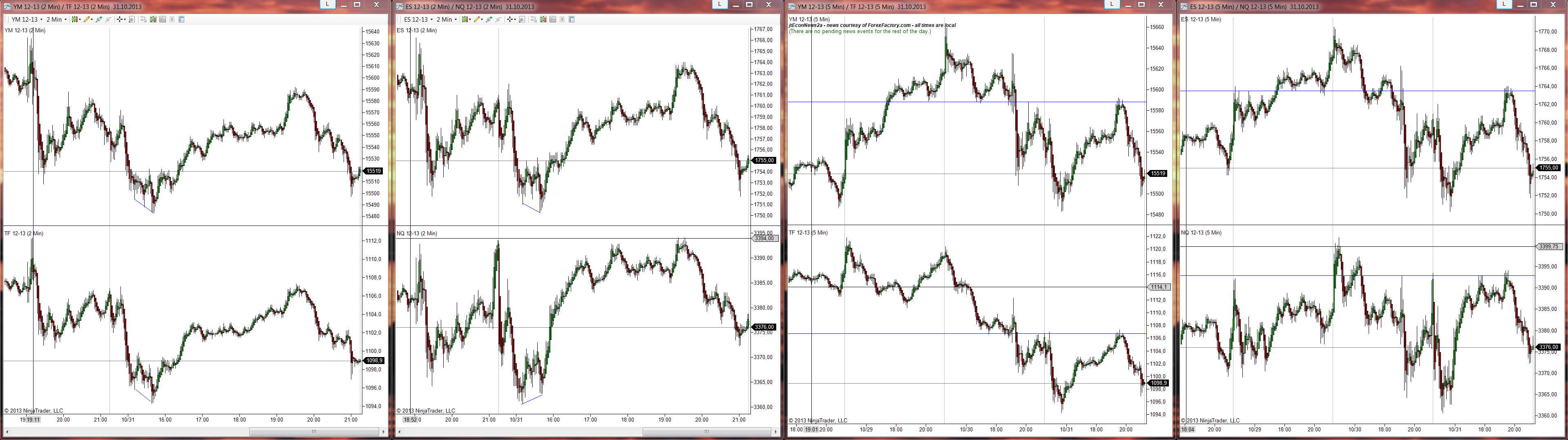Viewport: 1568px width, 440px height.
Task: Open chart style candlestick dropdown in YM window
Action: (x=76, y=20)
